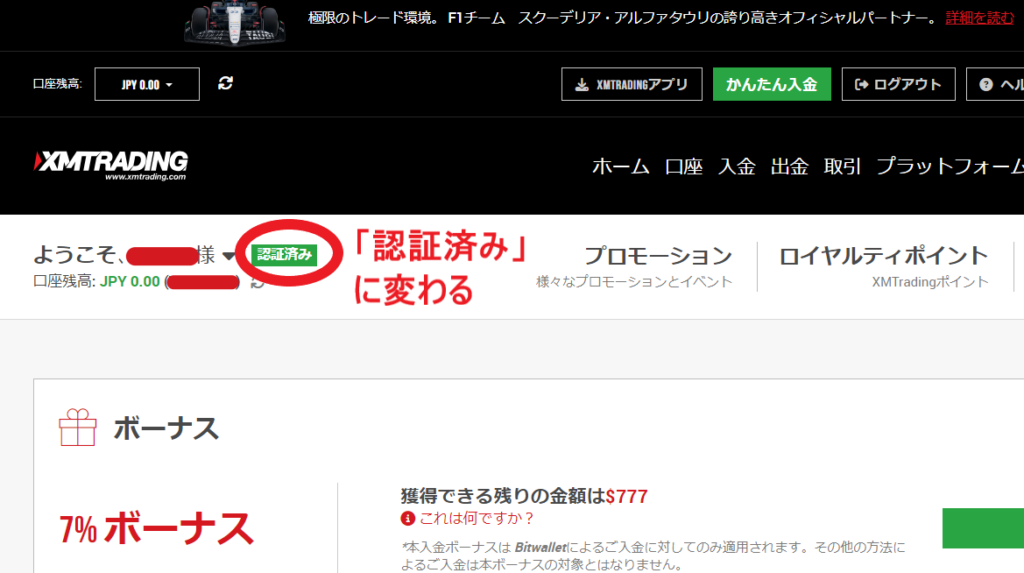Open the 口座 menu item
The image size is (1024, 573).
684,167
